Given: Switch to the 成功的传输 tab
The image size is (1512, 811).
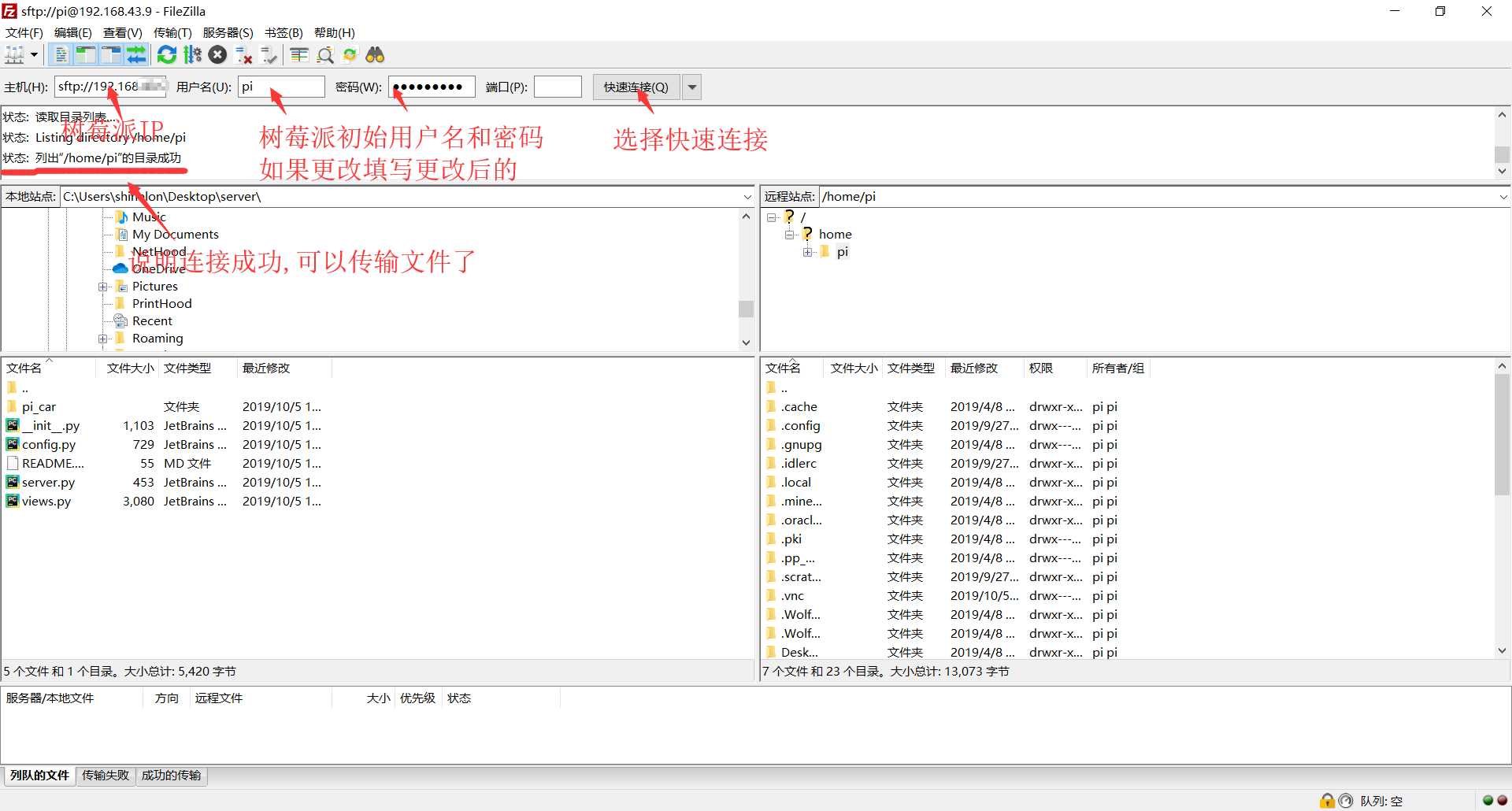Looking at the screenshot, I should point(171,776).
